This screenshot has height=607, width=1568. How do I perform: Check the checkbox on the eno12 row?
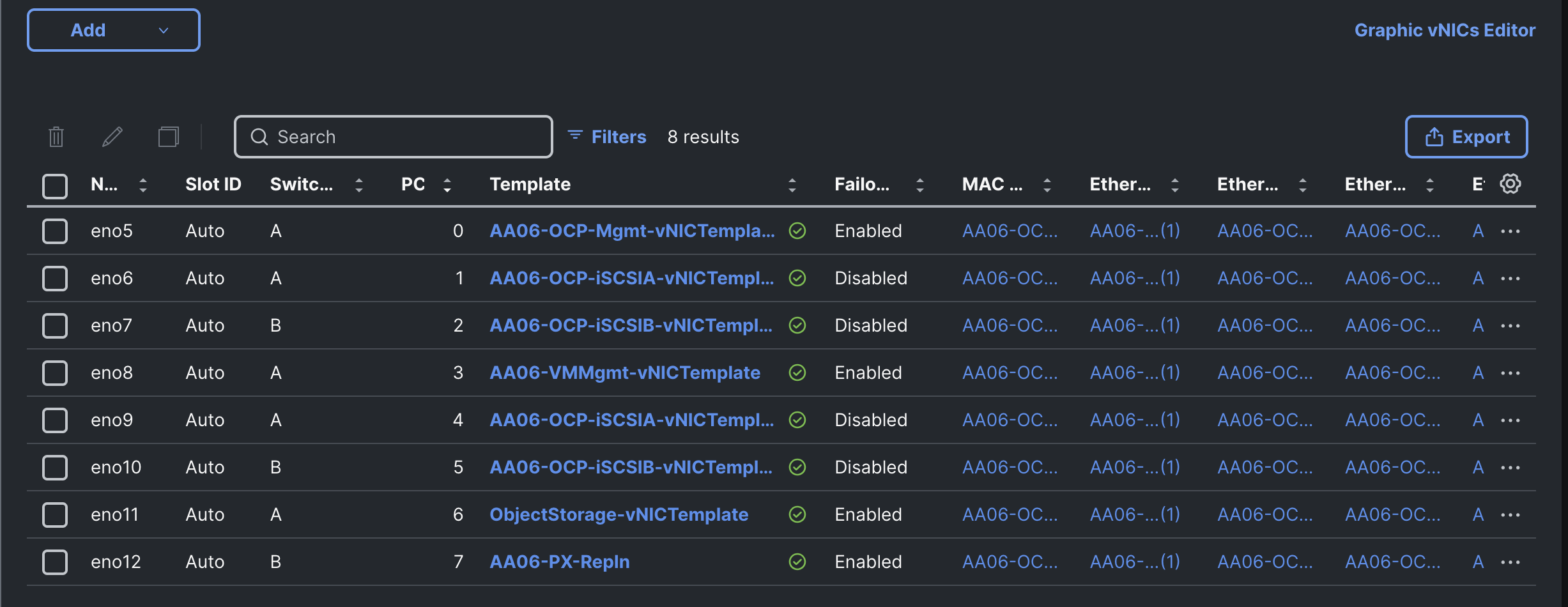(x=55, y=562)
